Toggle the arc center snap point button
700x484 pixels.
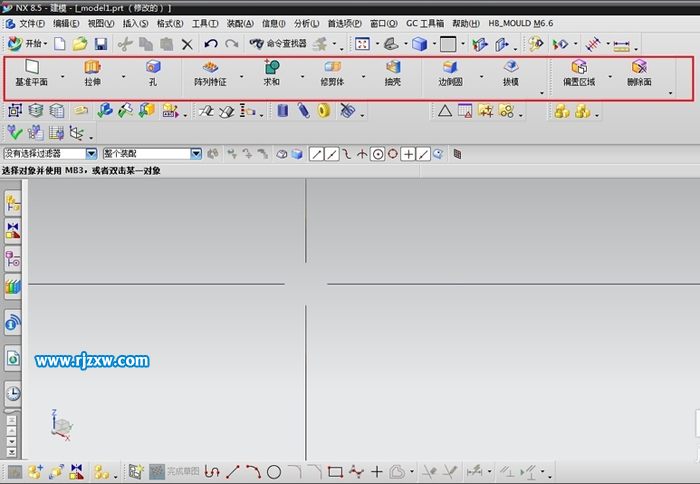pos(378,154)
